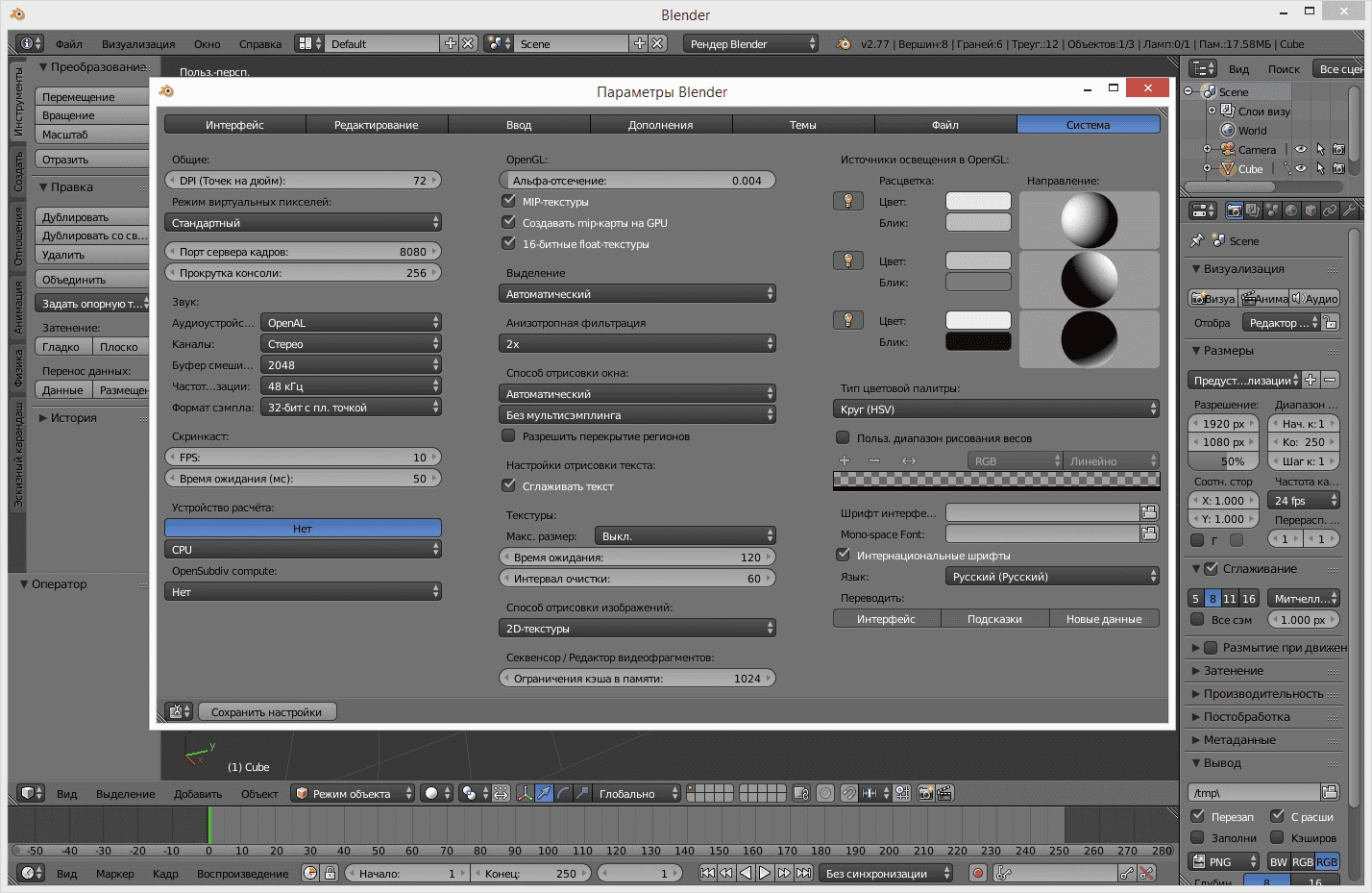Open file browser for Mono-space Font
Viewport: 1372px width, 893px height.
[x=1149, y=533]
